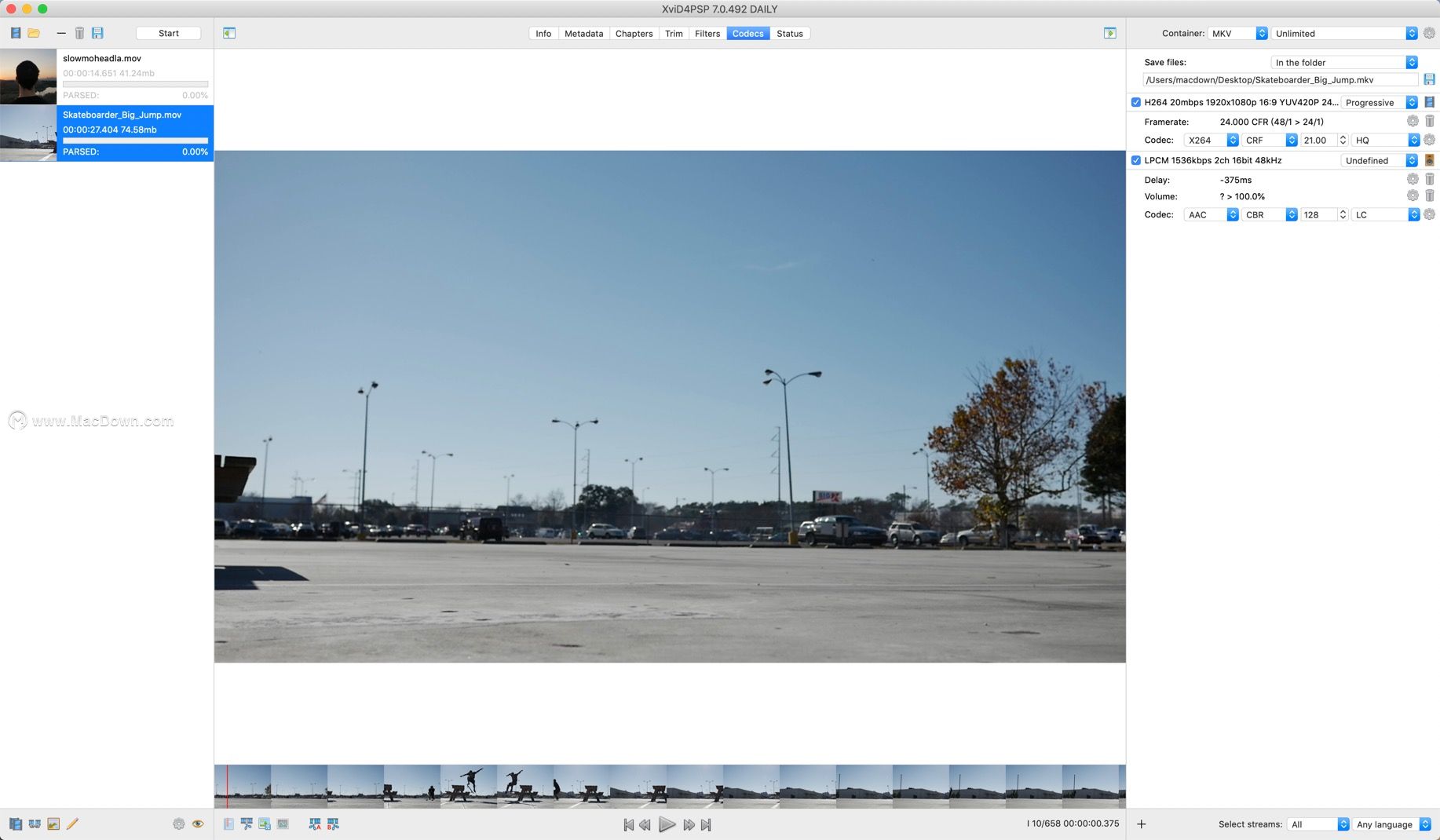Delete Framerate setting with trash icon

(x=1430, y=121)
